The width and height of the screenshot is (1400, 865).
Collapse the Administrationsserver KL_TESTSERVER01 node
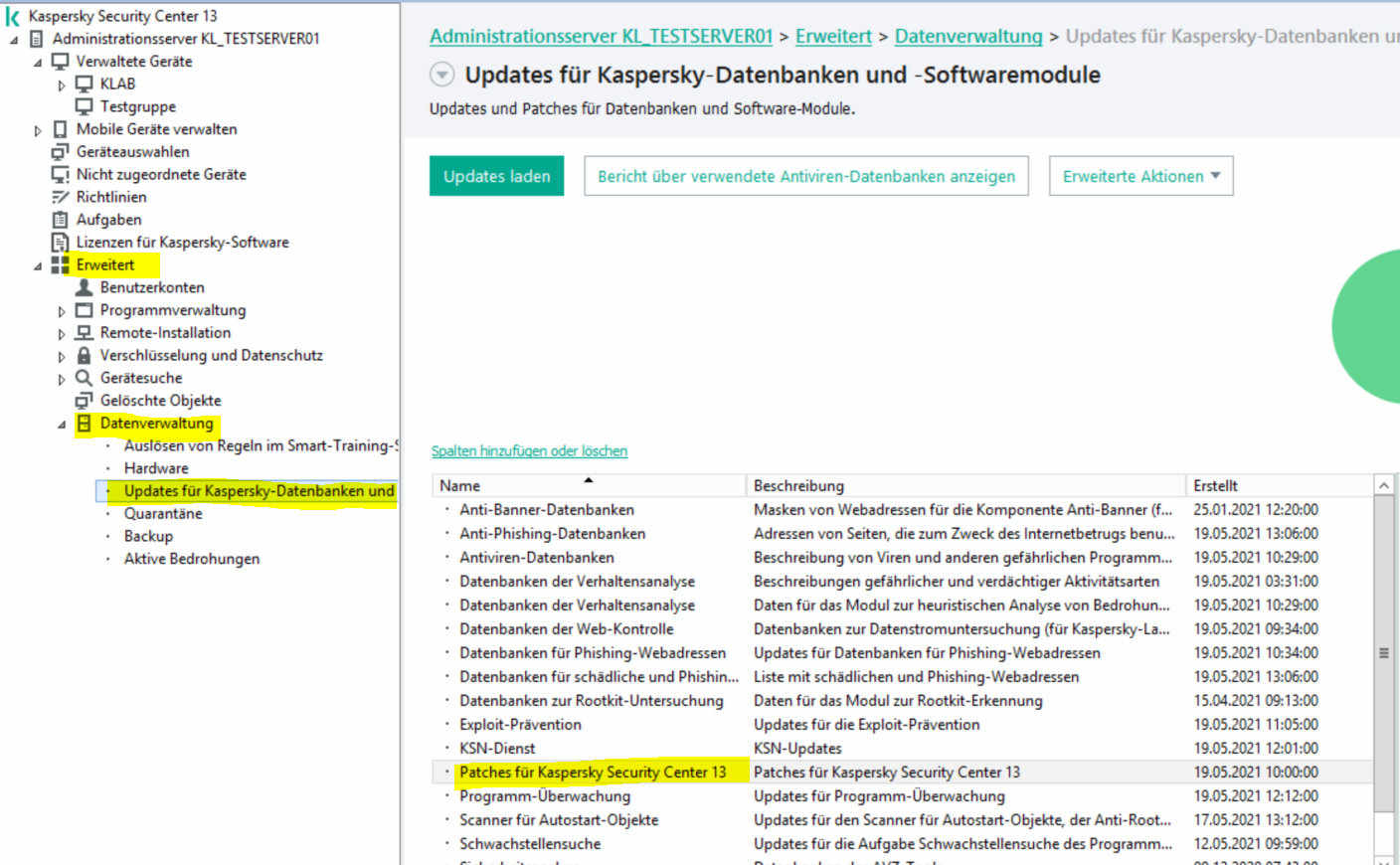coord(14,40)
